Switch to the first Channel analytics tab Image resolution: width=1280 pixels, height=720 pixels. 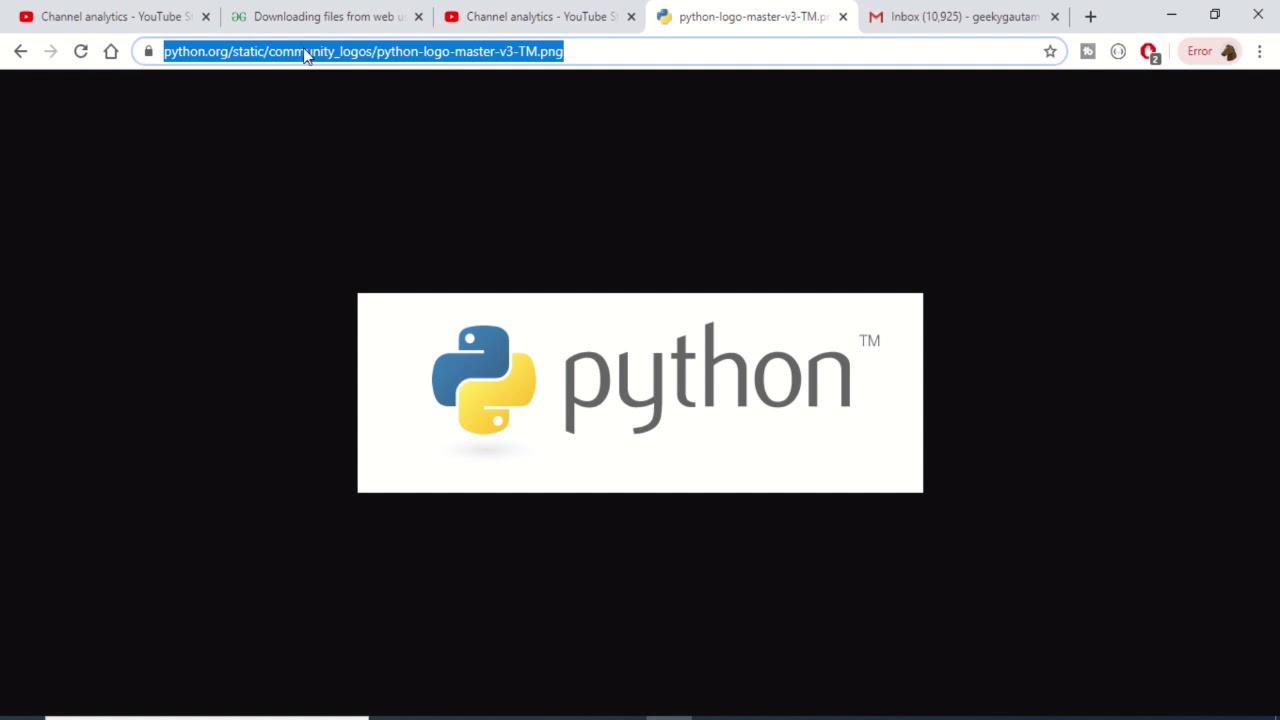tap(108, 16)
